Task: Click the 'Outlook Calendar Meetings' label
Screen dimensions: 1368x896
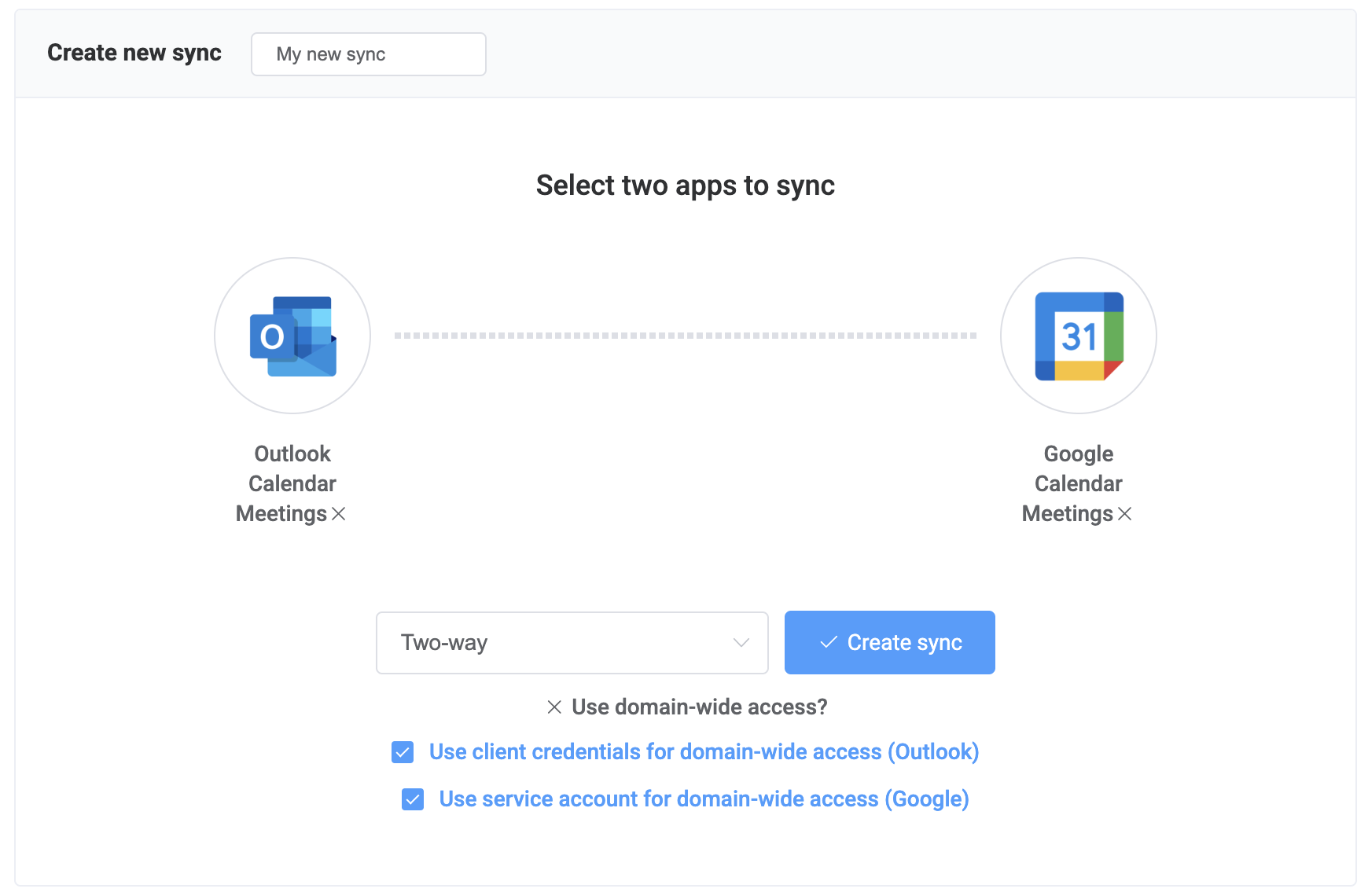Action: (x=292, y=483)
